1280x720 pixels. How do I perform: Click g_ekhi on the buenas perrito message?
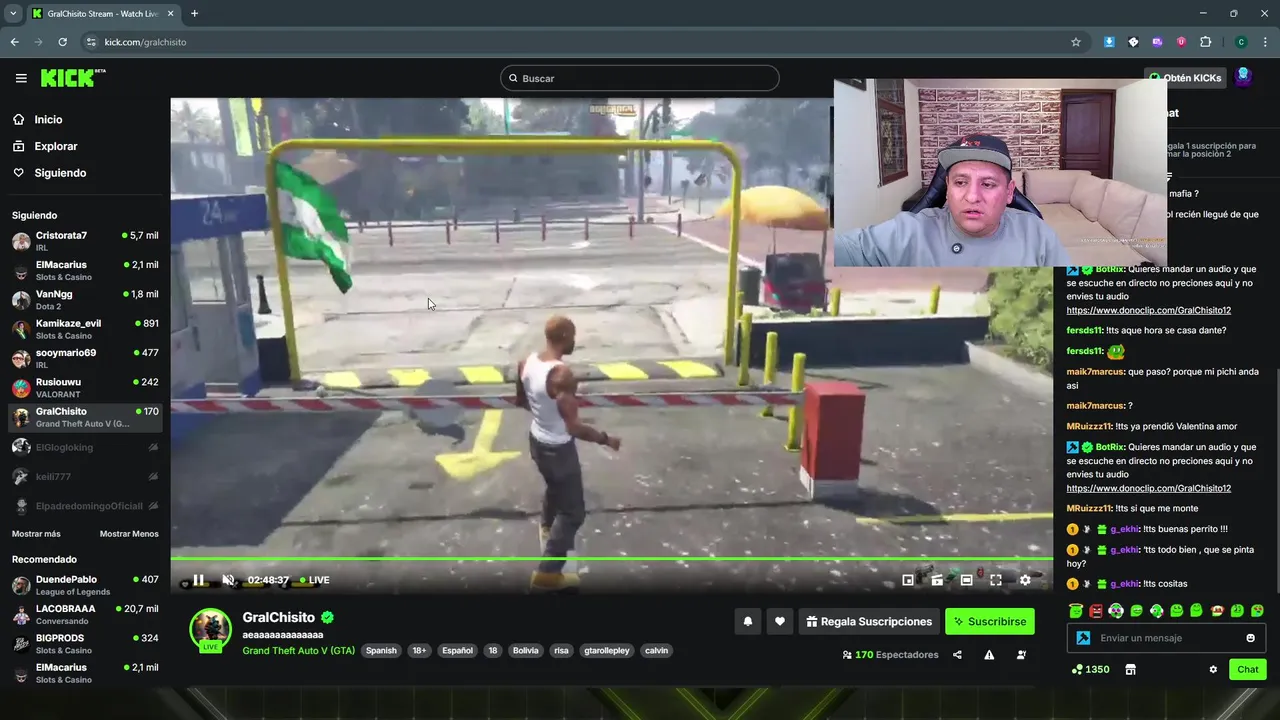click(1124, 529)
